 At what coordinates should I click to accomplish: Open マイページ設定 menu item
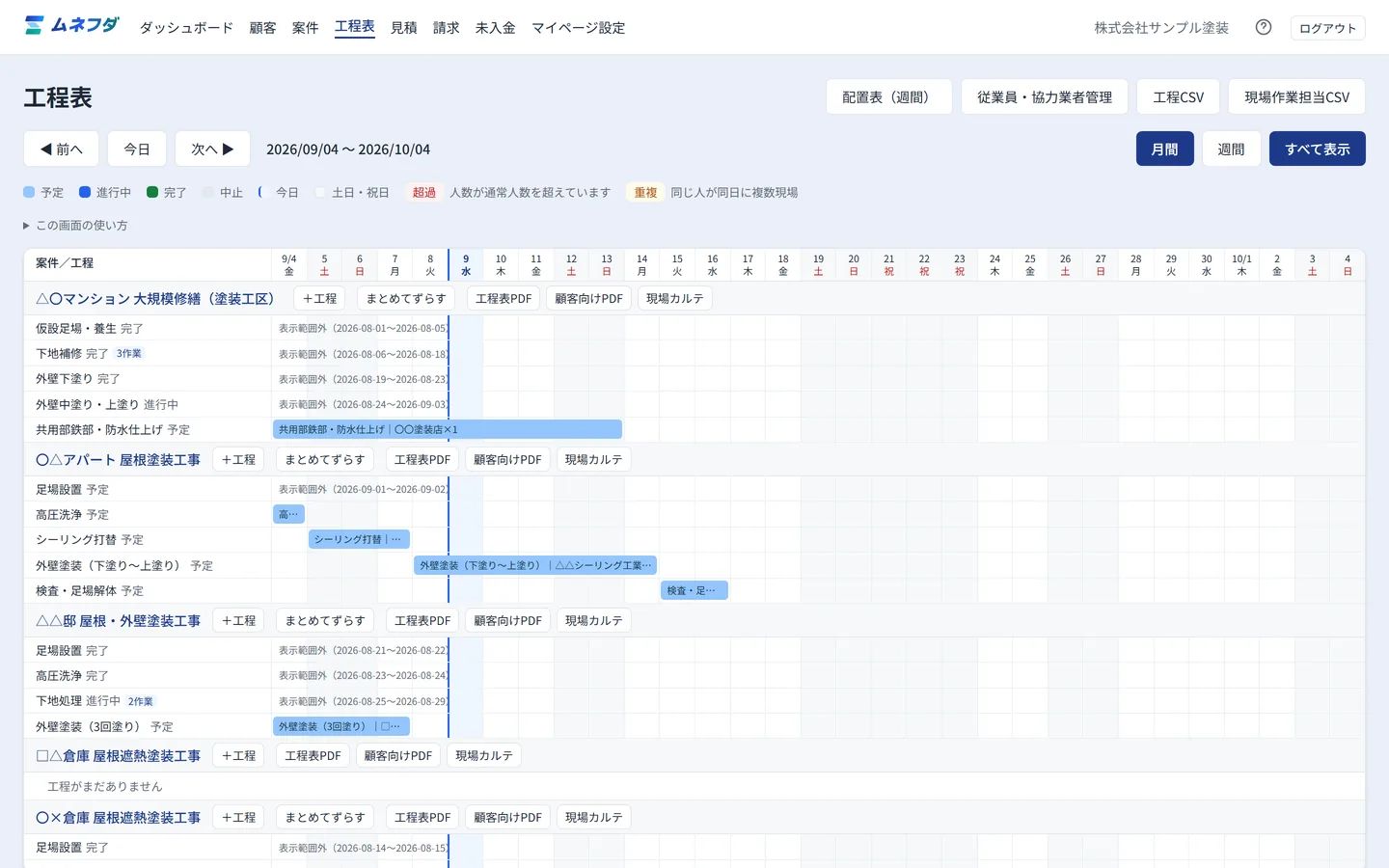(x=578, y=28)
